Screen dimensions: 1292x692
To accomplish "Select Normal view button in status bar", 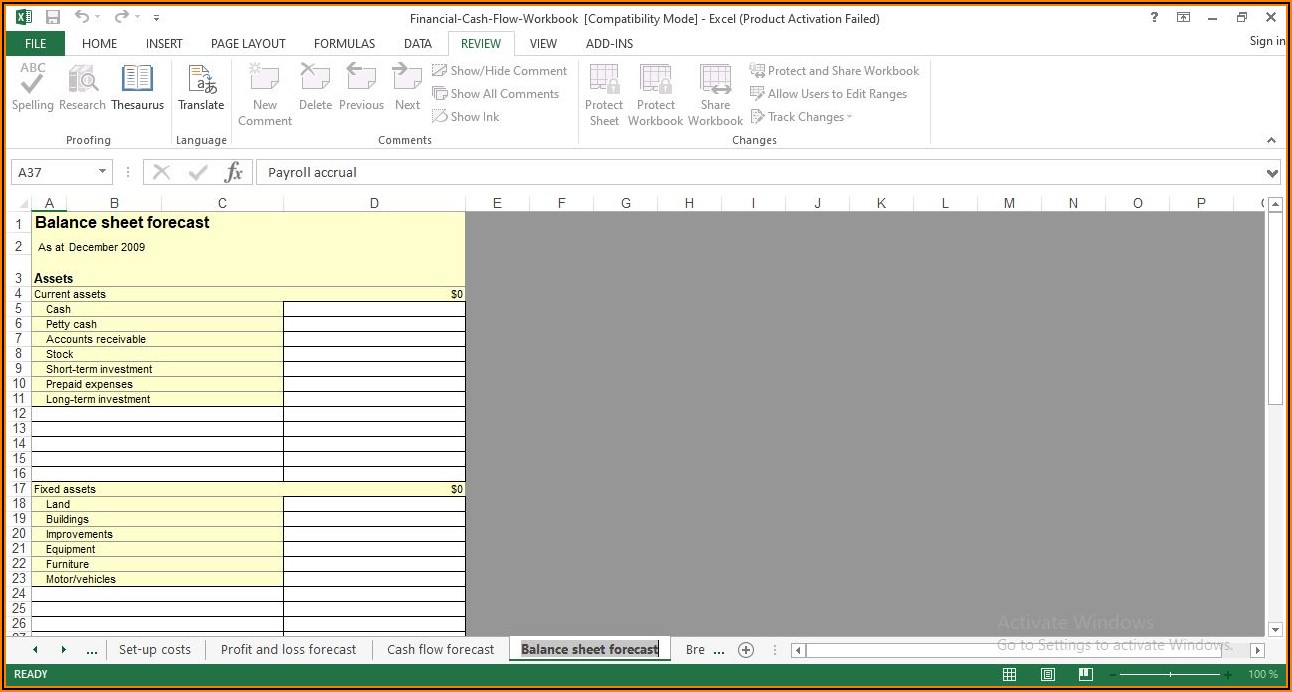I will (1010, 674).
